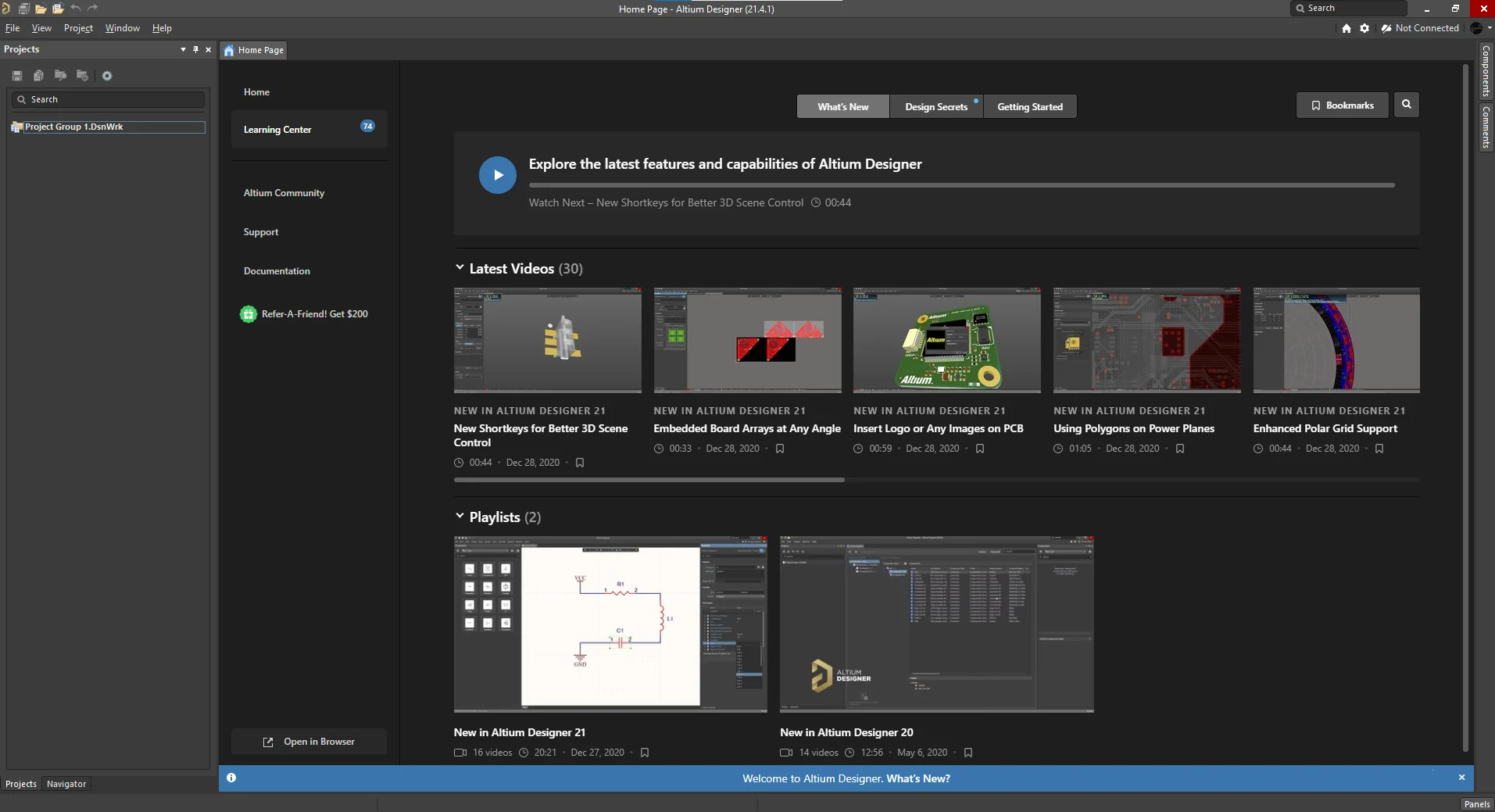Open Altium Community link
Screen dimensions: 1495x812
coord(284,193)
